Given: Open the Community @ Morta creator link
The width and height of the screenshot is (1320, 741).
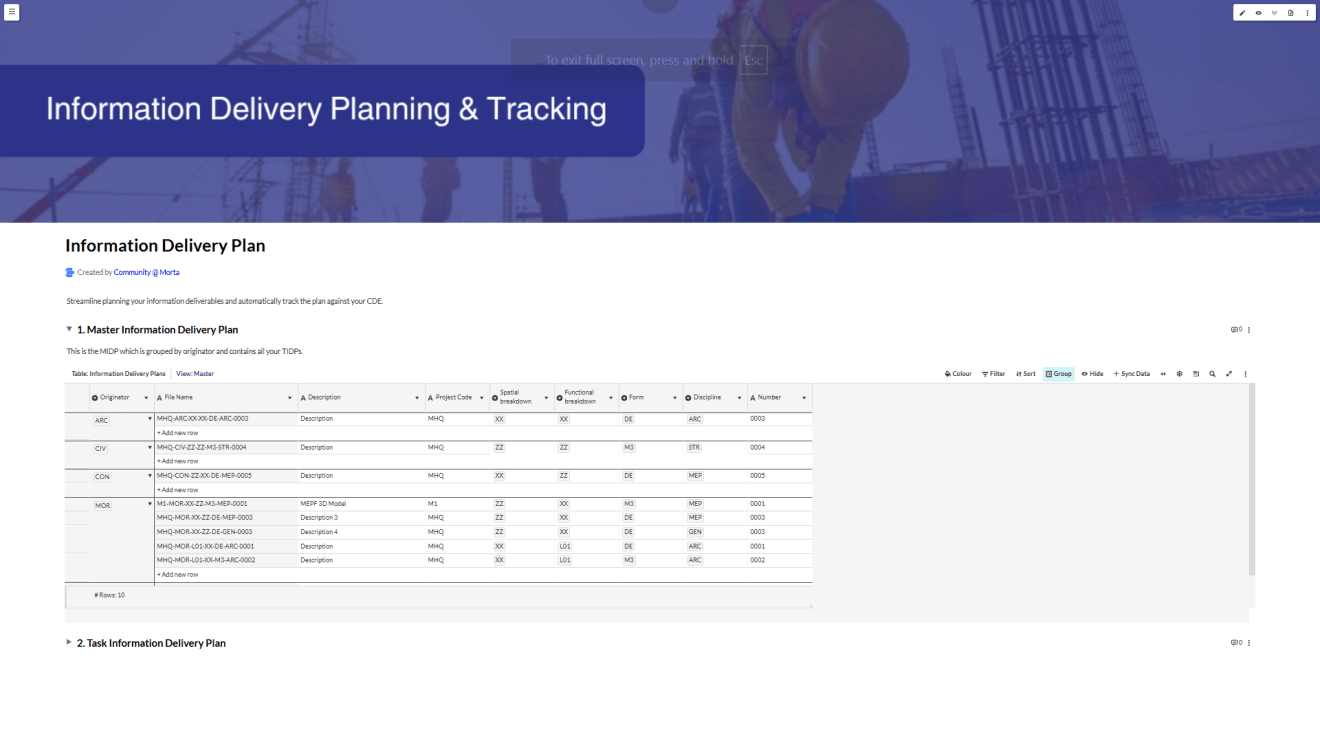Looking at the screenshot, I should 146,272.
